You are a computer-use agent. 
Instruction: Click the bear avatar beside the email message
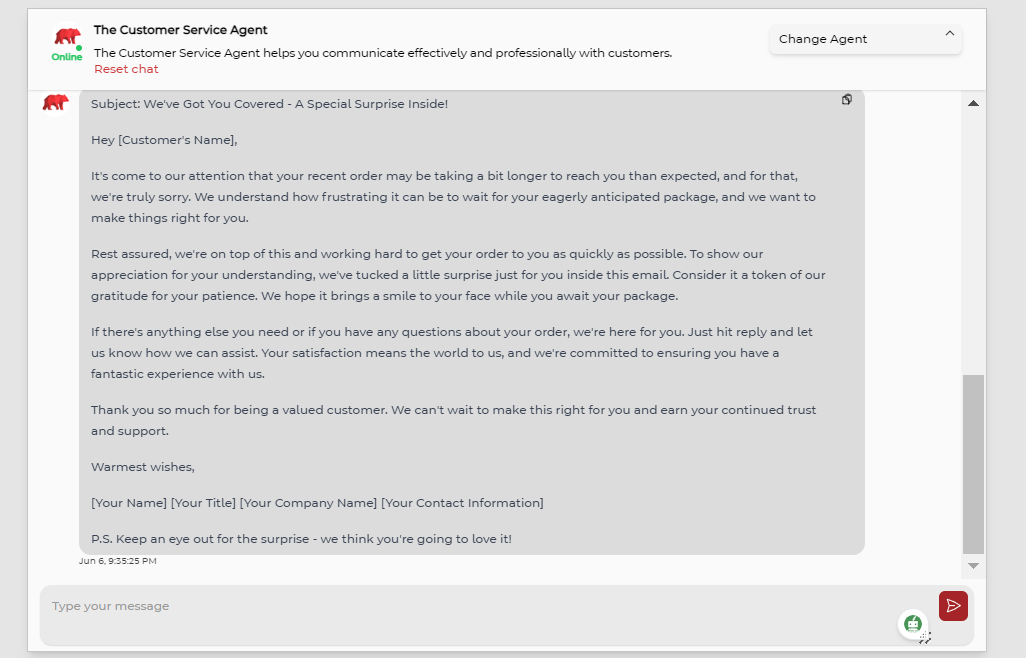55,102
